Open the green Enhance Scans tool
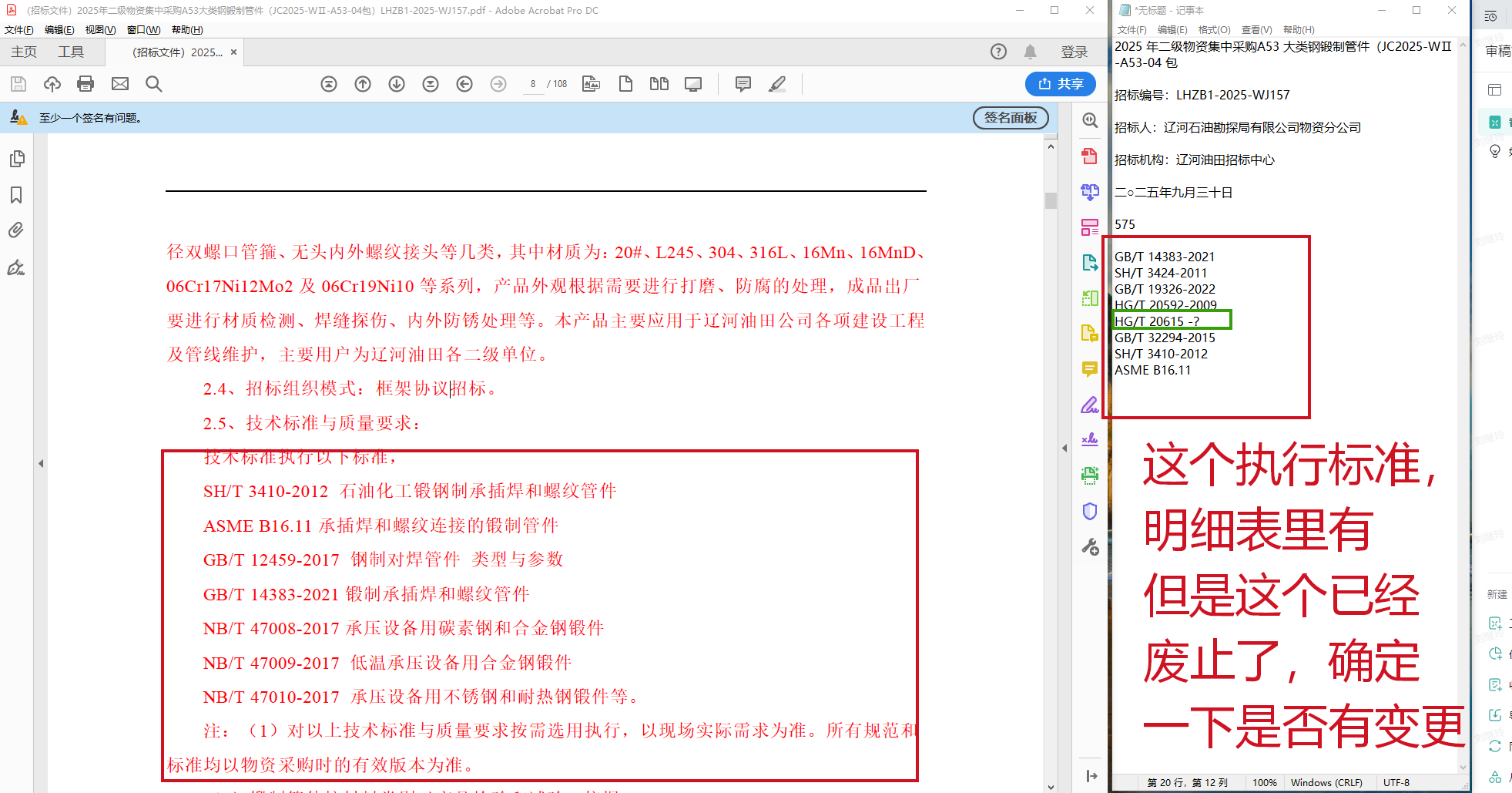Screen dimensions: 1512x793 tap(1090, 475)
